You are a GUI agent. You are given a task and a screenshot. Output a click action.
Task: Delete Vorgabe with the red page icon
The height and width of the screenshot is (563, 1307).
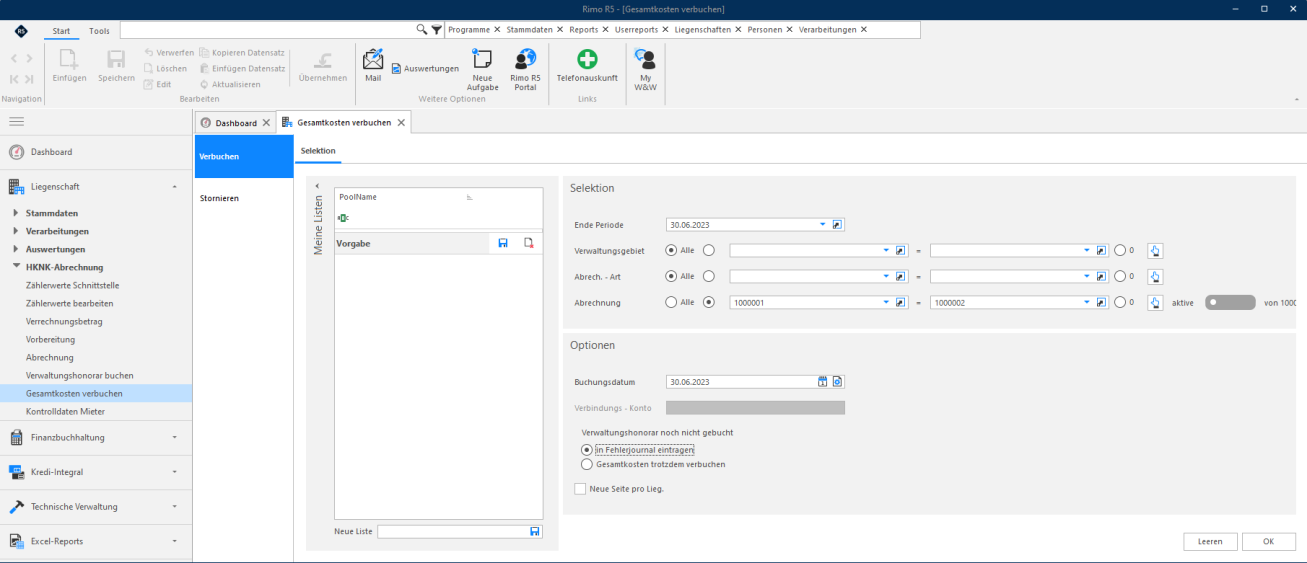tap(529, 243)
